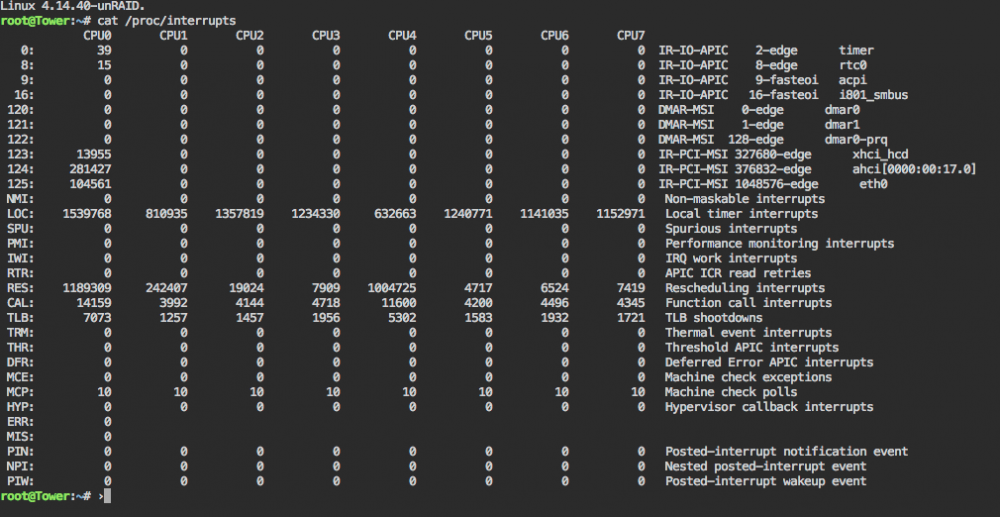Click 'Hypervisor callback interrupts' description

click(769, 407)
